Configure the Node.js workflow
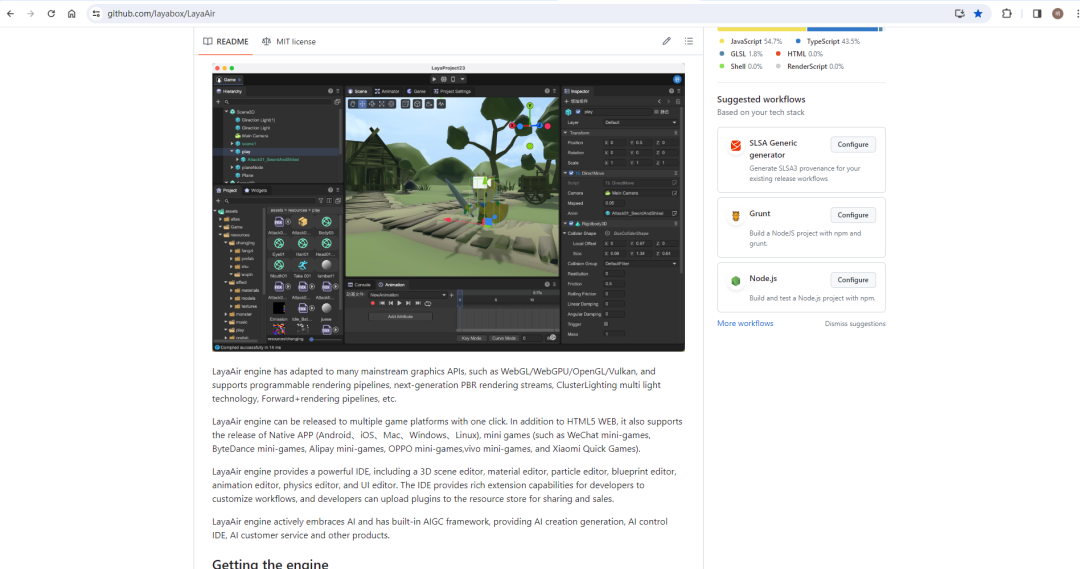Image resolution: width=1080 pixels, height=569 pixels. click(x=853, y=280)
